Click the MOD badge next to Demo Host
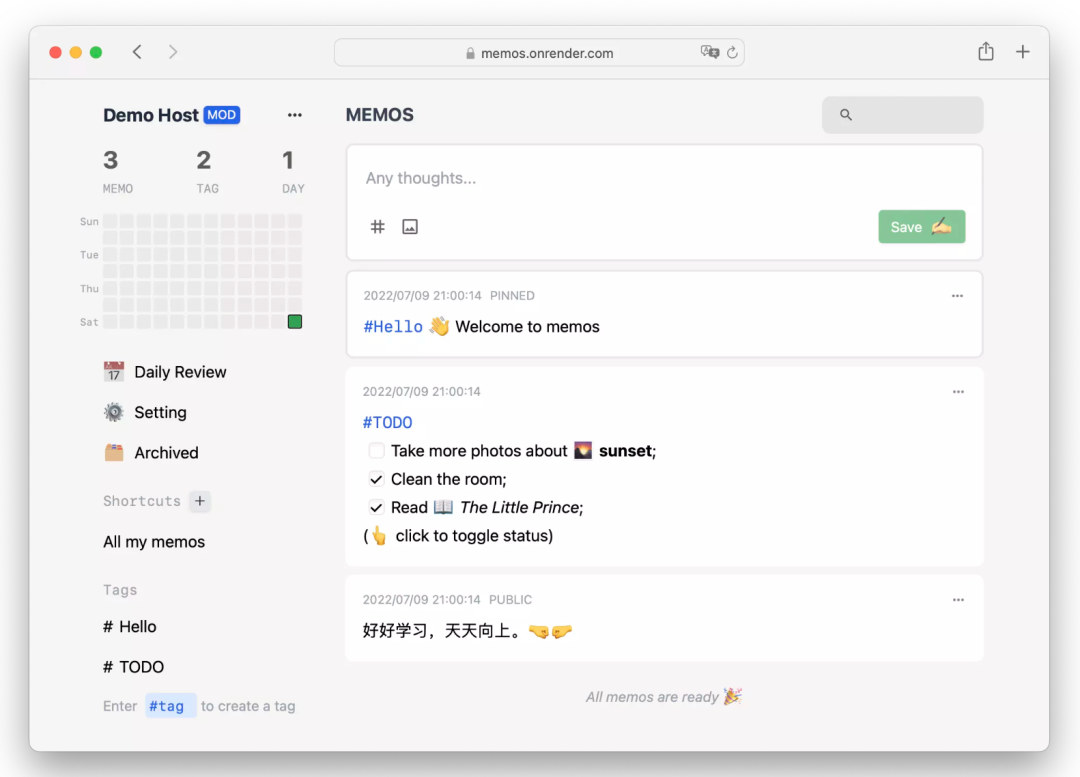 [222, 115]
